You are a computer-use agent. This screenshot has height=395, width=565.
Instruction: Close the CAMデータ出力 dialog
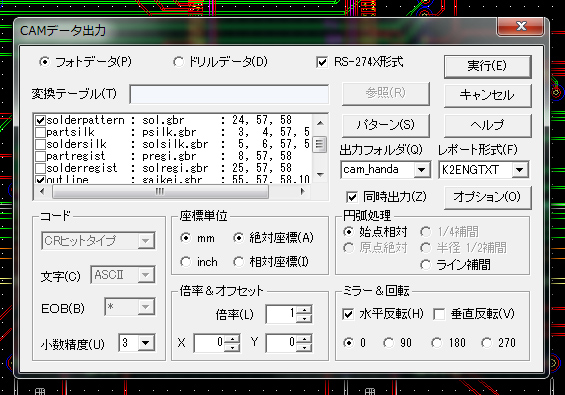point(521,26)
